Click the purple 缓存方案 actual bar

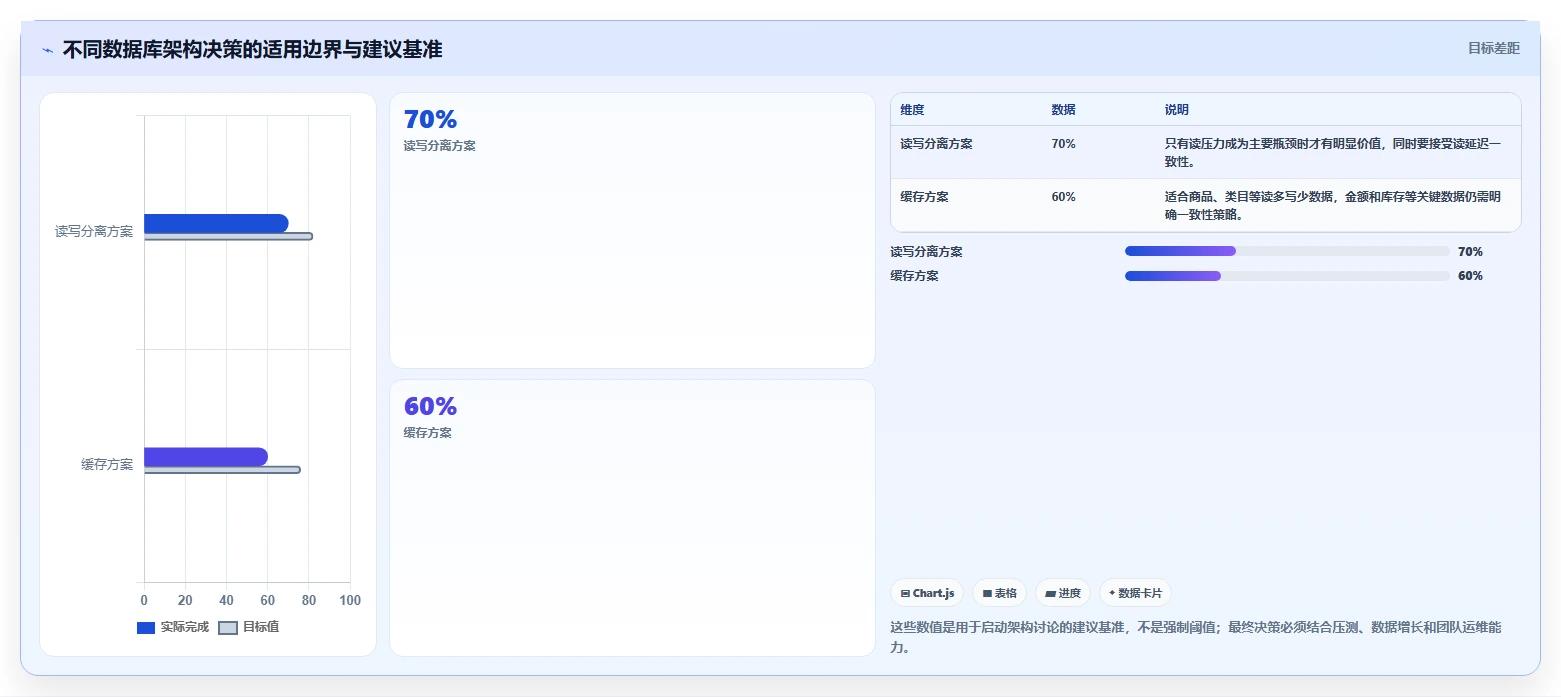[x=206, y=457]
